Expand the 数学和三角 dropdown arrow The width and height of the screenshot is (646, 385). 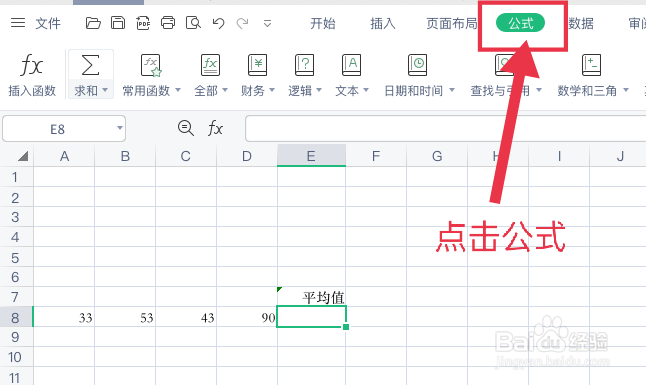point(626,90)
